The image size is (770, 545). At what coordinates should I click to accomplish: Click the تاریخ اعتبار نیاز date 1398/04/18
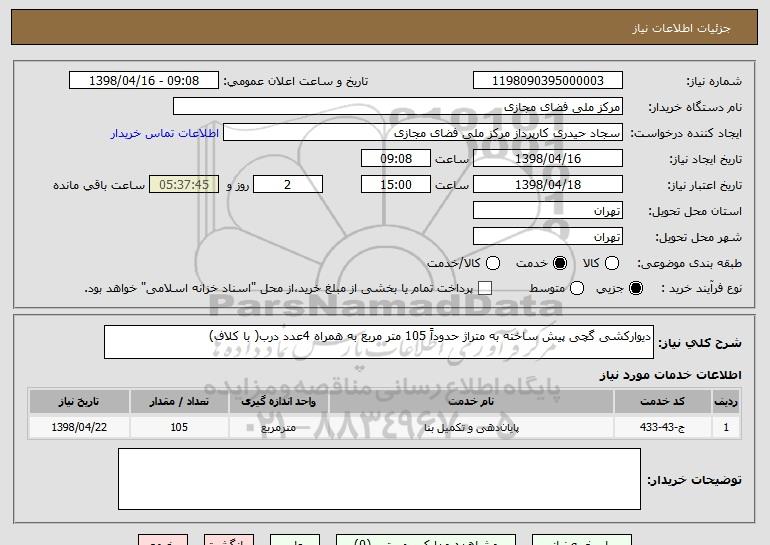[548, 185]
